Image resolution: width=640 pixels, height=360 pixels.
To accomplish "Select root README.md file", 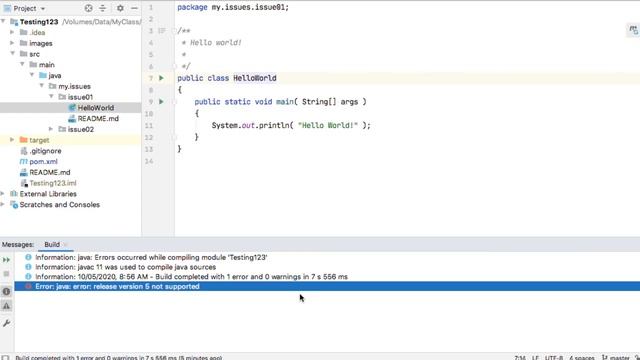I will (49, 172).
